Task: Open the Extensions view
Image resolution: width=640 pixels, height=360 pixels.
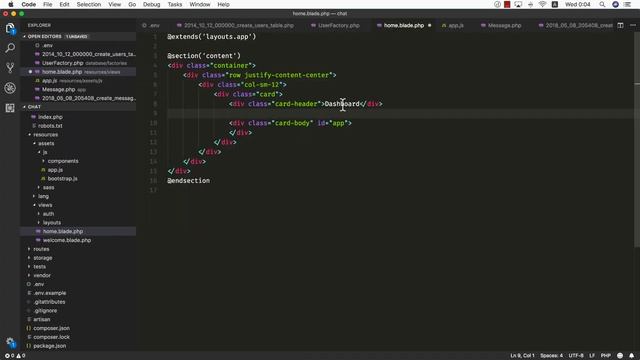Action: click(10, 108)
